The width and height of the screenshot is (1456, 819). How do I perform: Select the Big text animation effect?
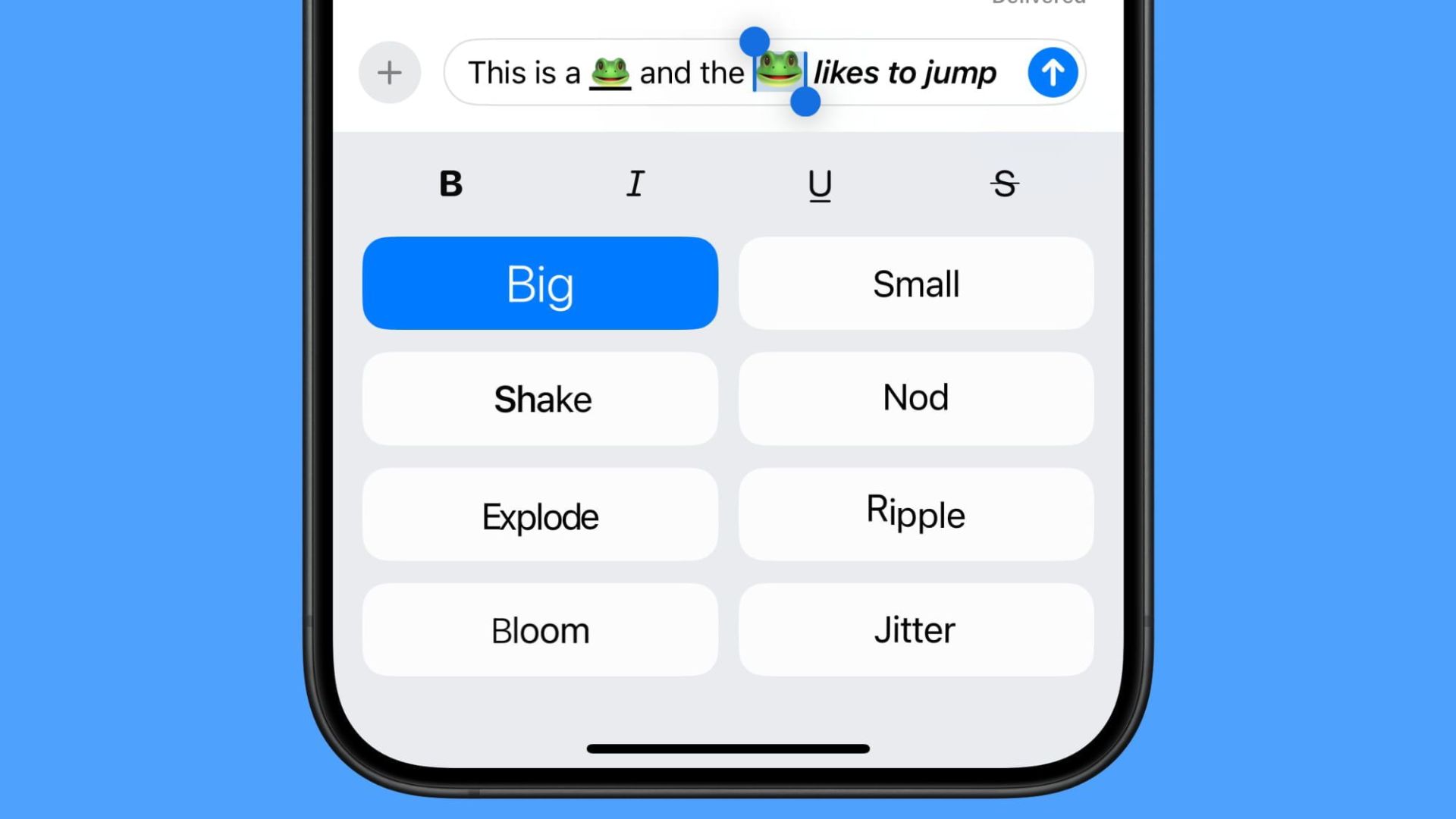(x=539, y=283)
